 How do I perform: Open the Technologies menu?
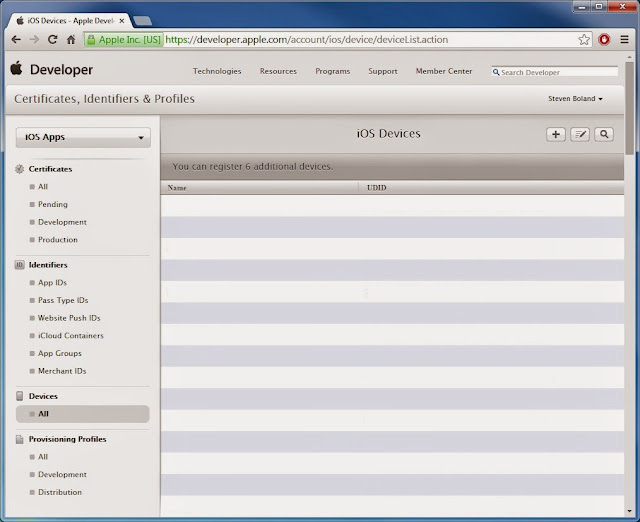pyautogui.click(x=217, y=71)
